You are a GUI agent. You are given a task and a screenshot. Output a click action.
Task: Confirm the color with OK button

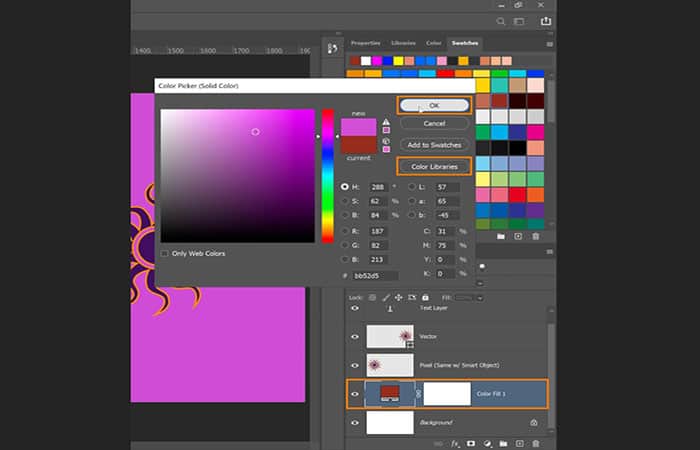pos(433,104)
